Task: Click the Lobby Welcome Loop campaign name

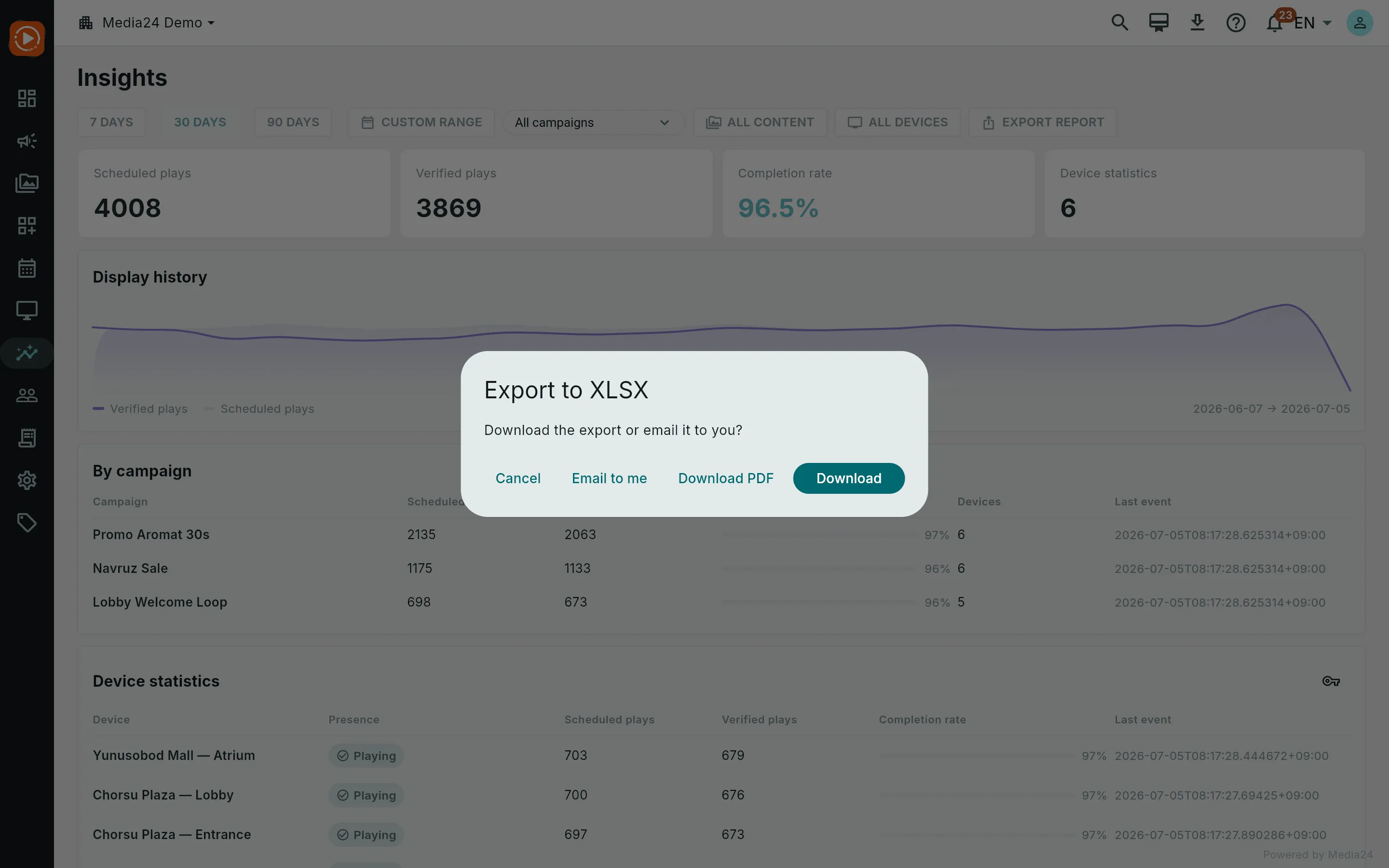Action: click(x=160, y=602)
